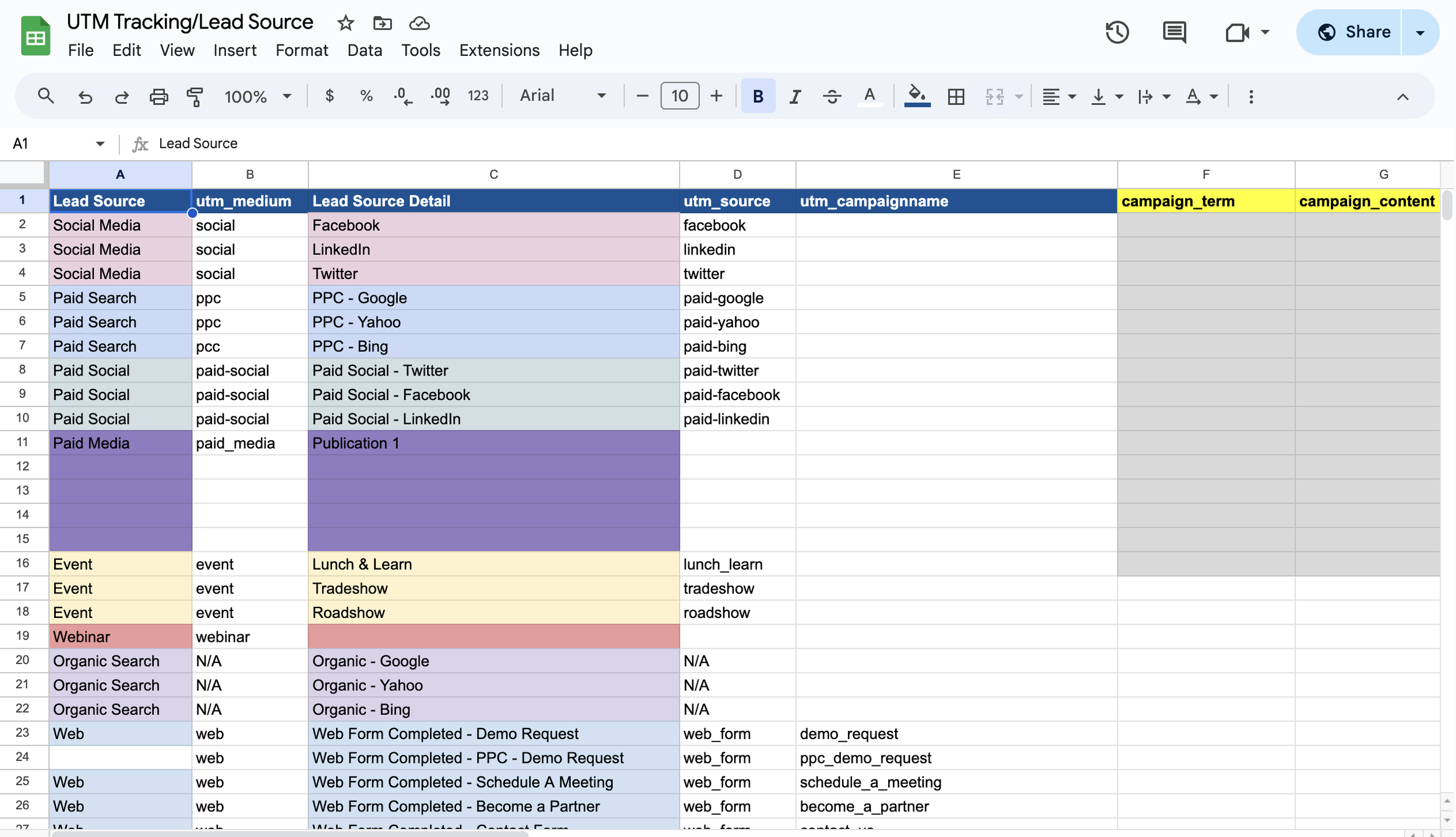The image size is (1456, 837).
Task: Click the print icon in toolbar
Action: click(x=158, y=96)
